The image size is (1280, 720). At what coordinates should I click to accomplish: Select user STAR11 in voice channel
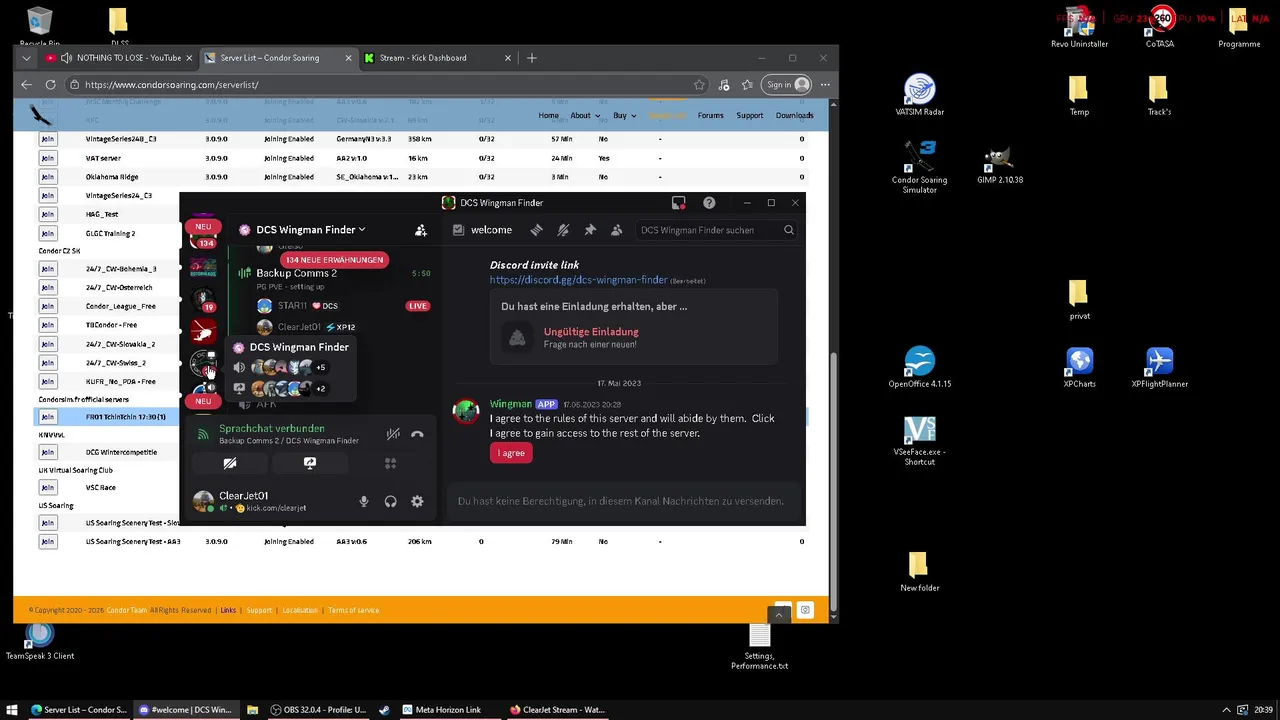(292, 306)
